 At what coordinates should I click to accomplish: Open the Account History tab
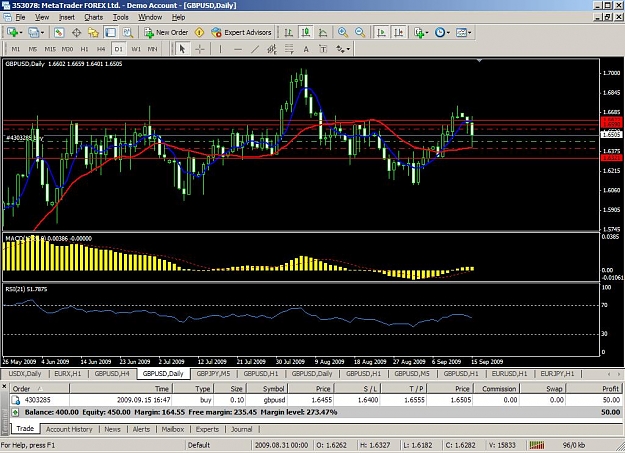pyautogui.click(x=69, y=429)
